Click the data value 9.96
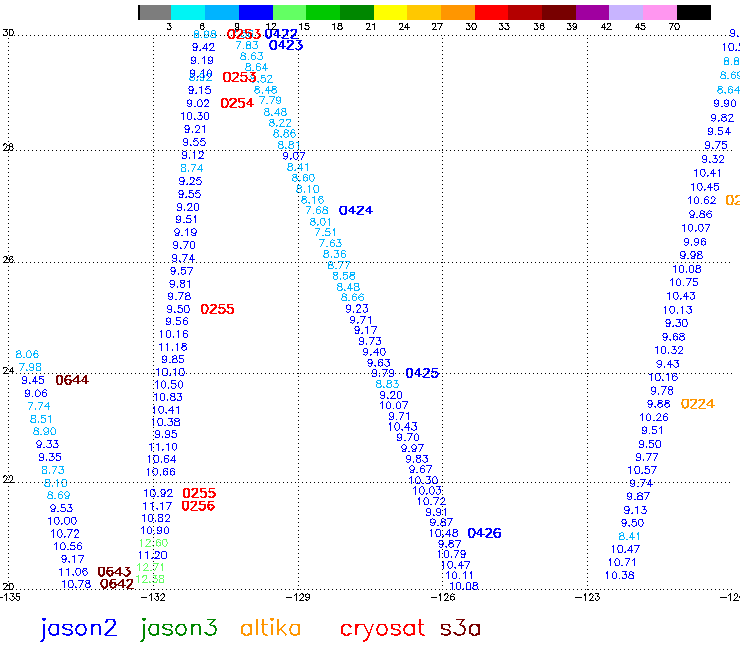 point(695,242)
